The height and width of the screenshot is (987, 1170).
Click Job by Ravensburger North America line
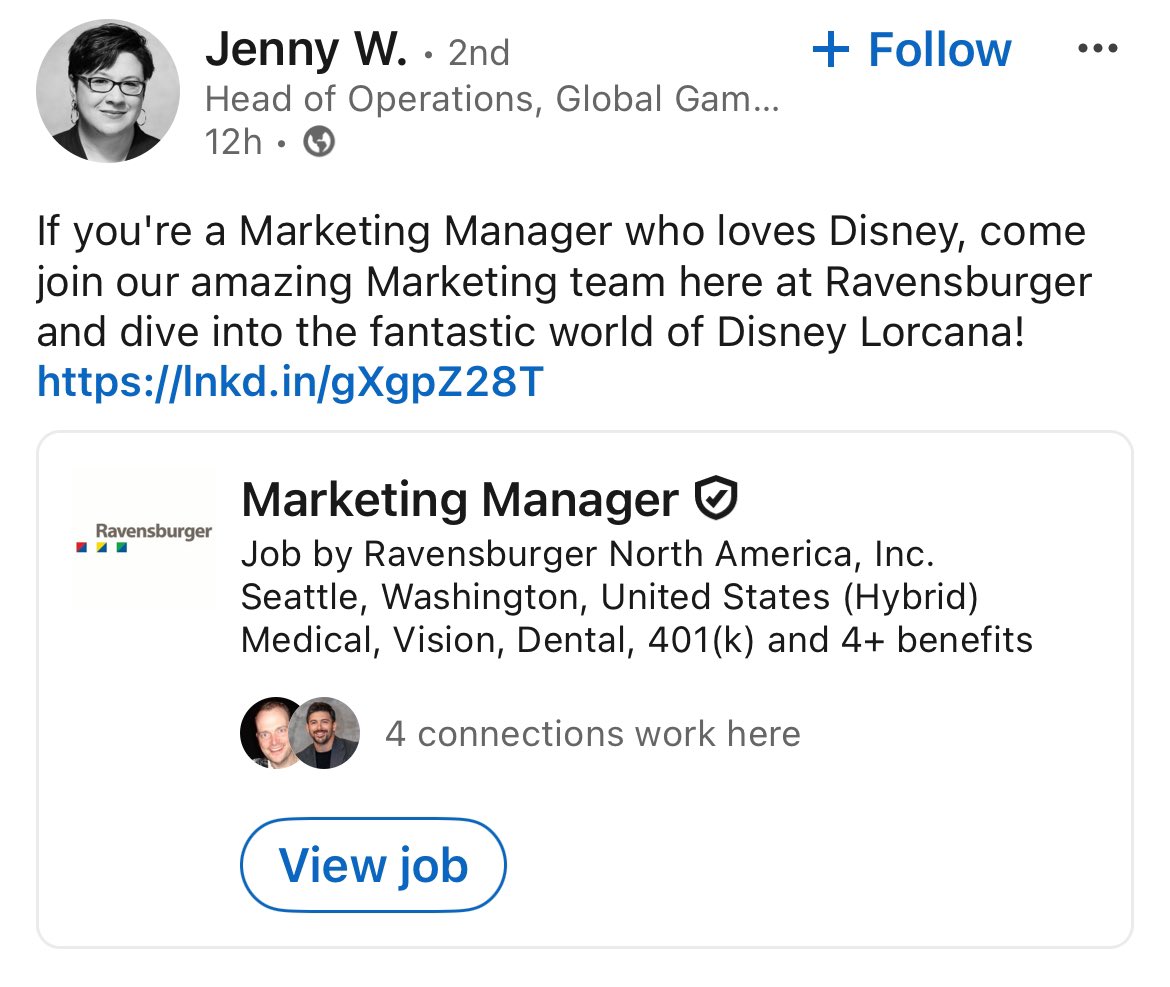588,554
